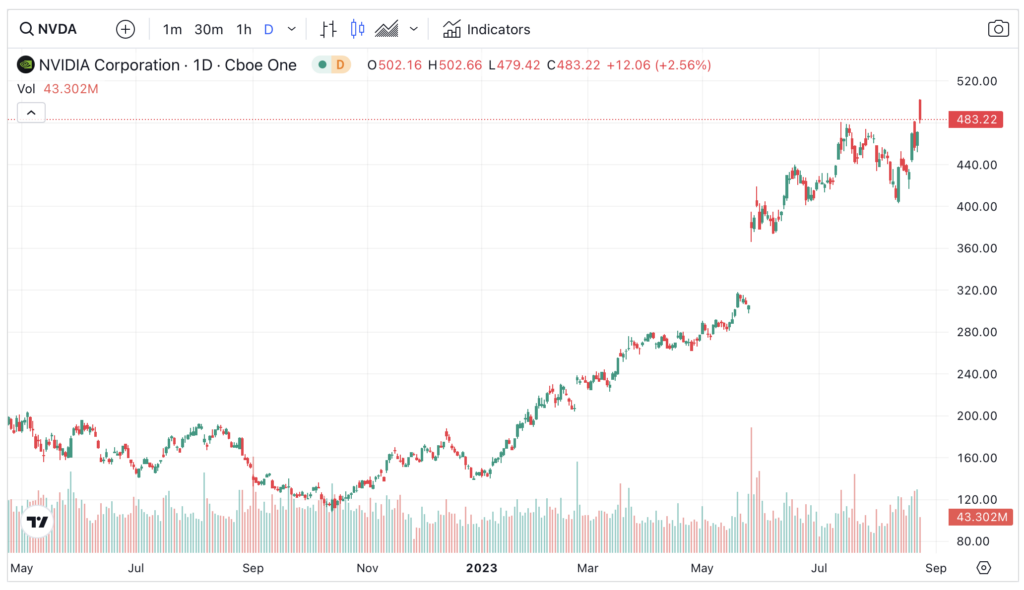Image resolution: width=1024 pixels, height=590 pixels.
Task: Click the 400.00 price axis label
Action: [976, 206]
